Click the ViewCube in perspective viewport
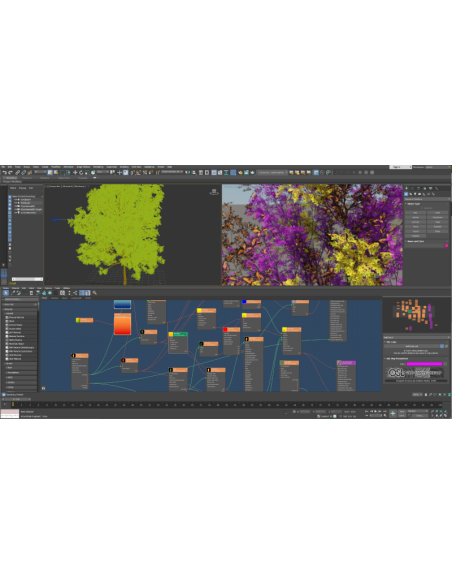 click(214, 192)
